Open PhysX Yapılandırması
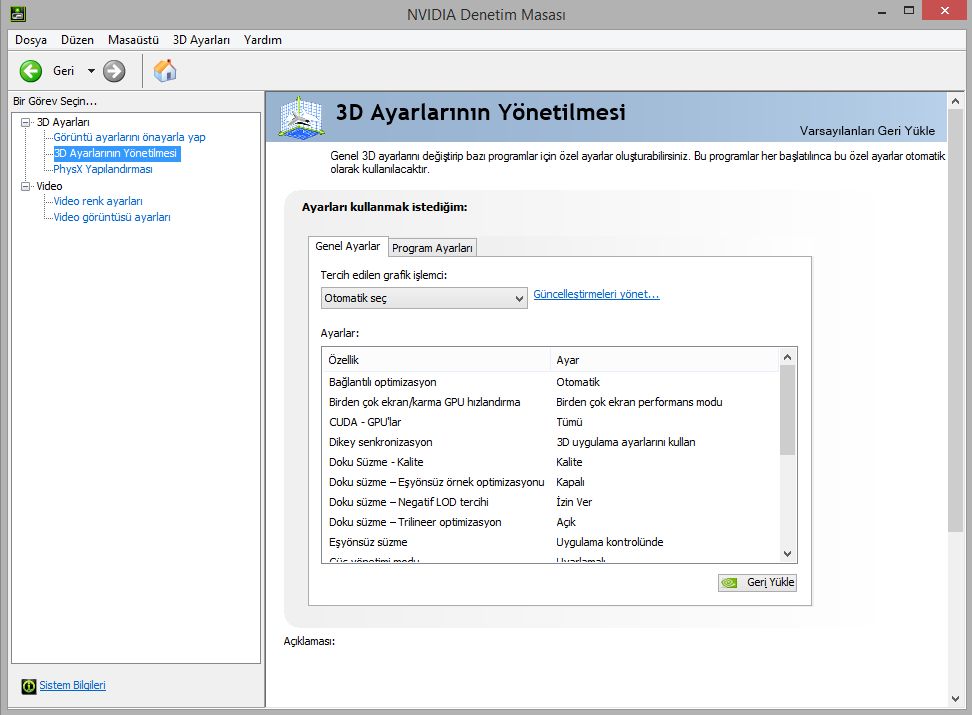 point(103,169)
